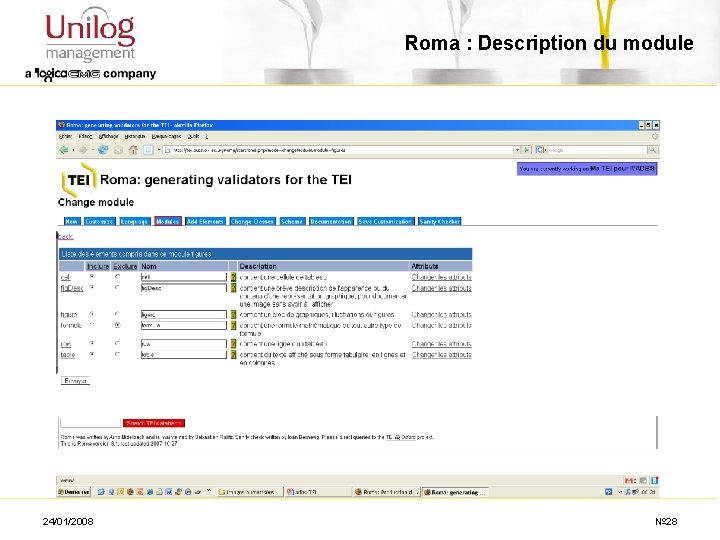Click 'Changer les attributs' for table

tap(442, 355)
